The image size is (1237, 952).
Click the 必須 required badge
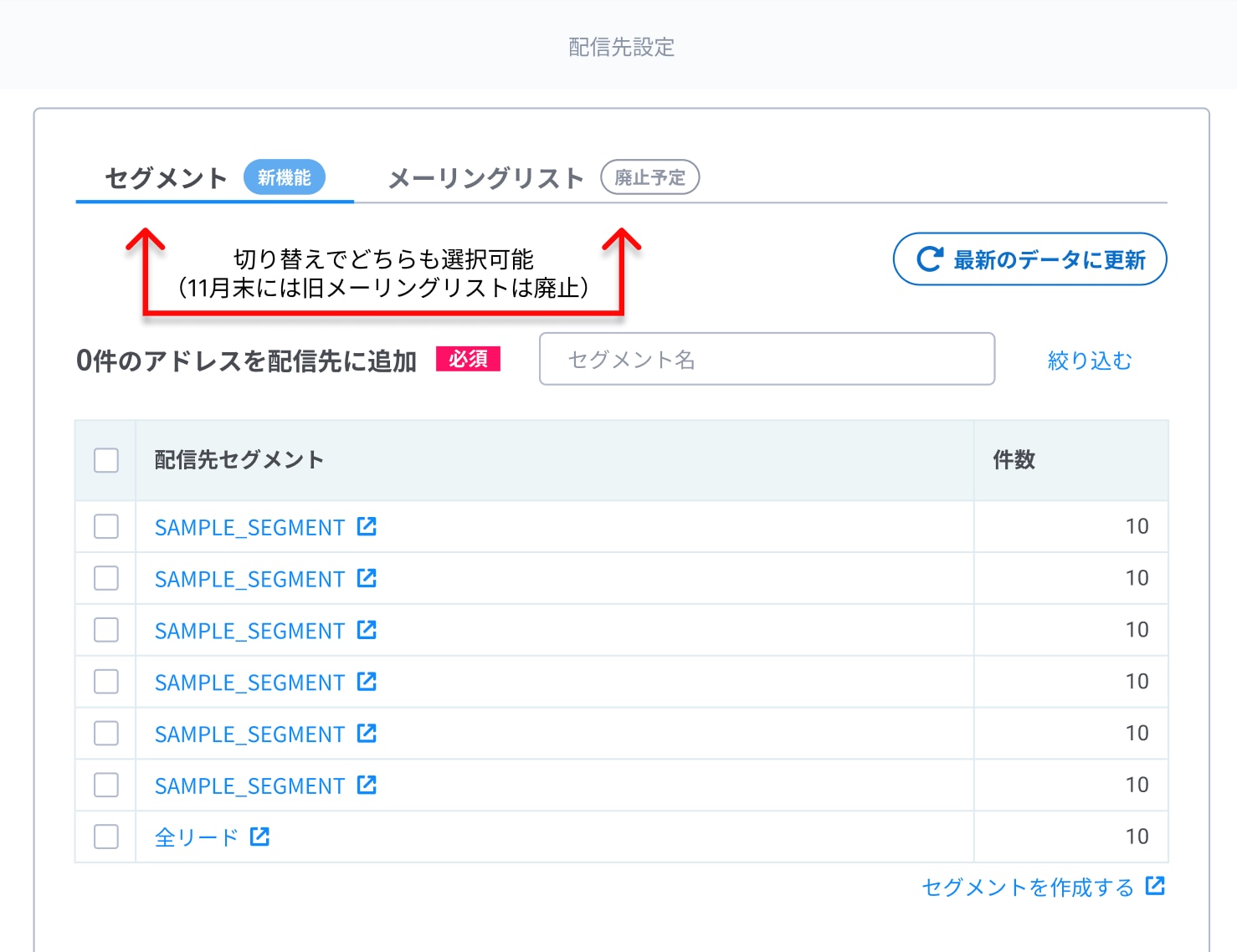pos(468,359)
